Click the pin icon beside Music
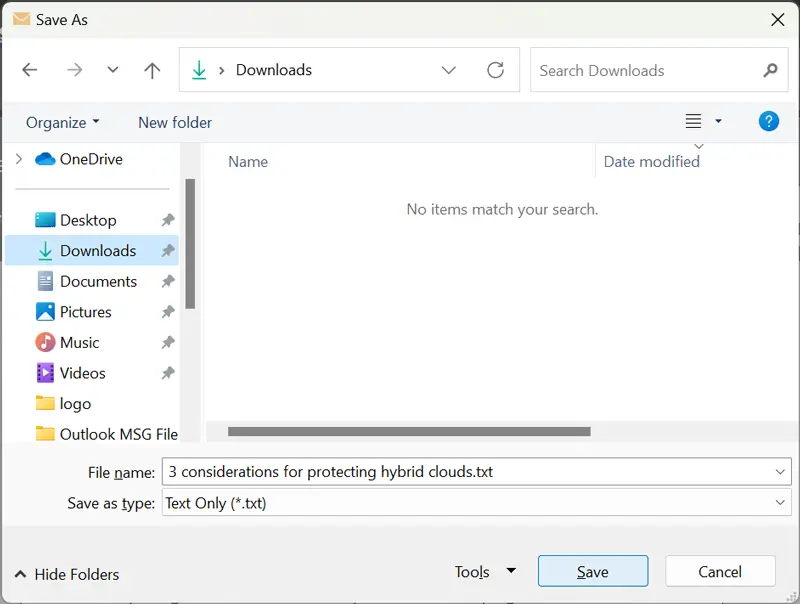 tap(168, 343)
